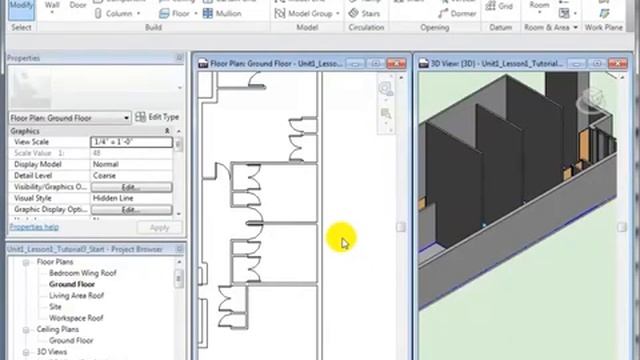Image resolution: width=640 pixels, height=360 pixels.
Task: Select Ground Floor under Floor Plans
Action: point(72,284)
